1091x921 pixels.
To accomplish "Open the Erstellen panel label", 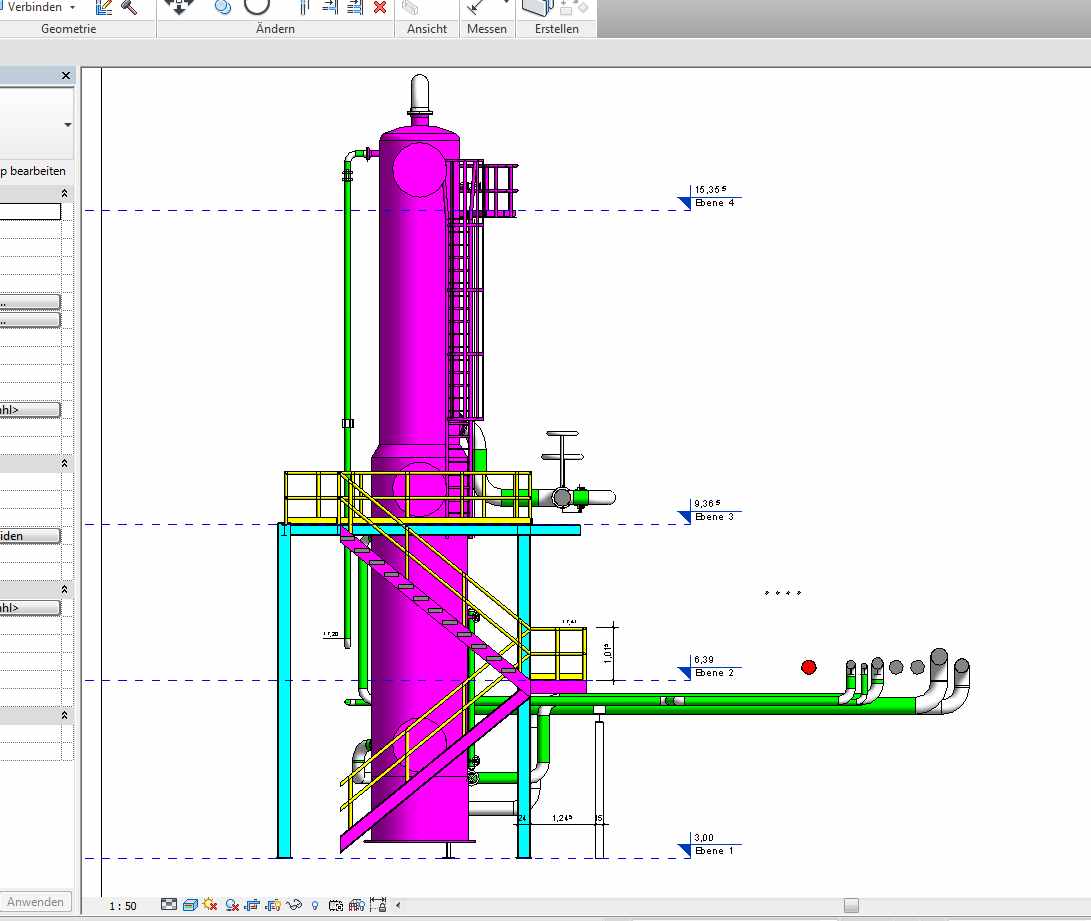I will coord(557,29).
